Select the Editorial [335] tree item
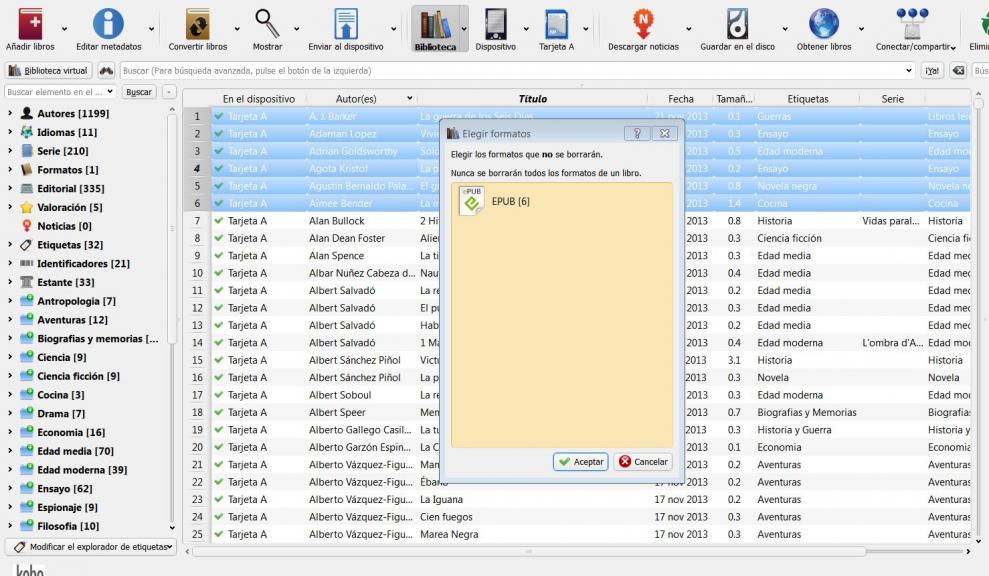The image size is (989, 576). point(71,188)
